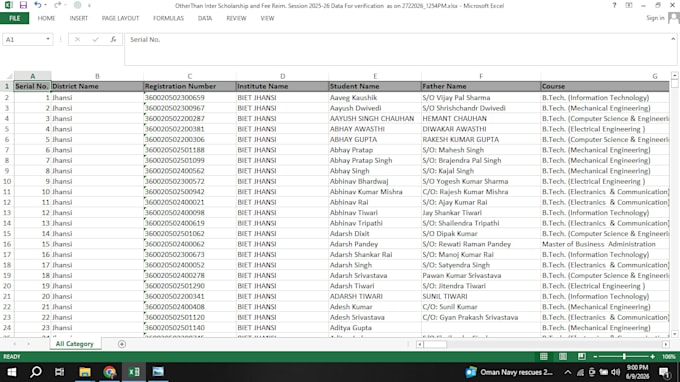680x382 pixels.
Task: Select column C header
Action: 190,76
